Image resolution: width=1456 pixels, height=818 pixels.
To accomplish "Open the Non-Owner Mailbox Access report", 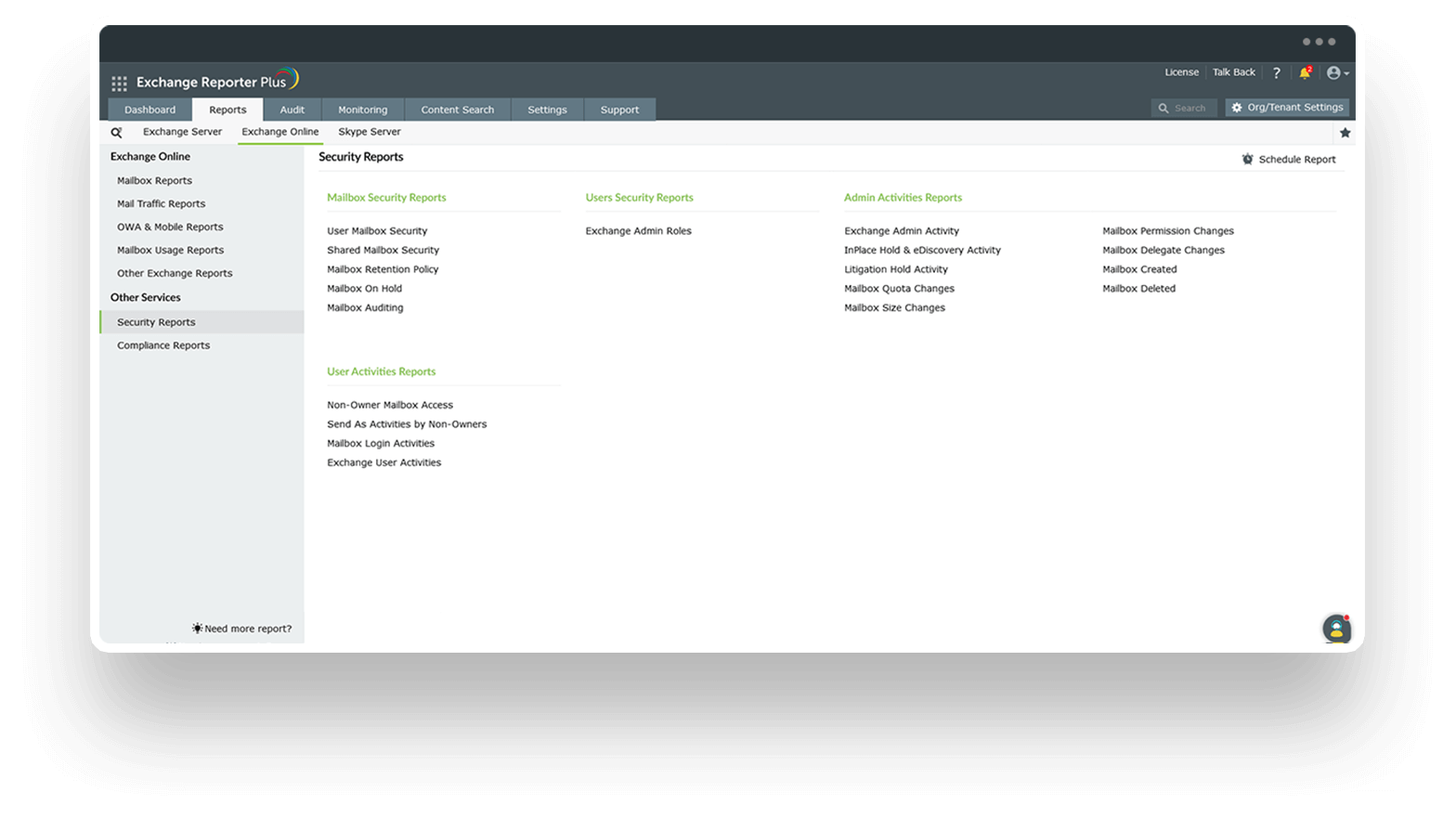I will coord(390,406).
